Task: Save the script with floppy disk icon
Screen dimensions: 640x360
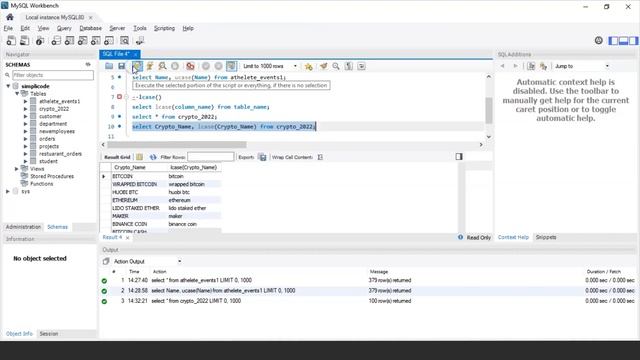Action: click(122, 66)
